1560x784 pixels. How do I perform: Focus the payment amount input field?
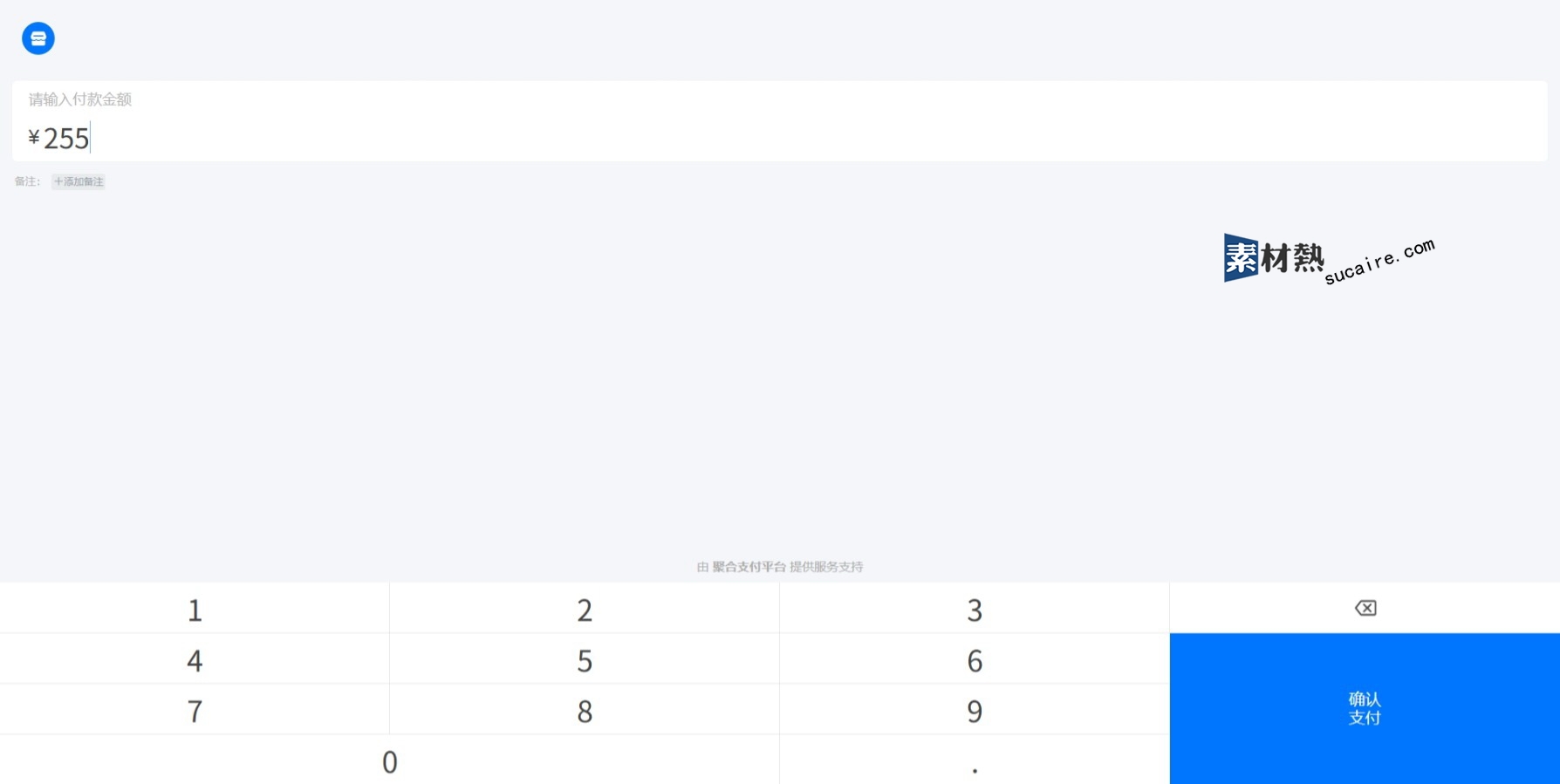pyautogui.click(x=780, y=121)
